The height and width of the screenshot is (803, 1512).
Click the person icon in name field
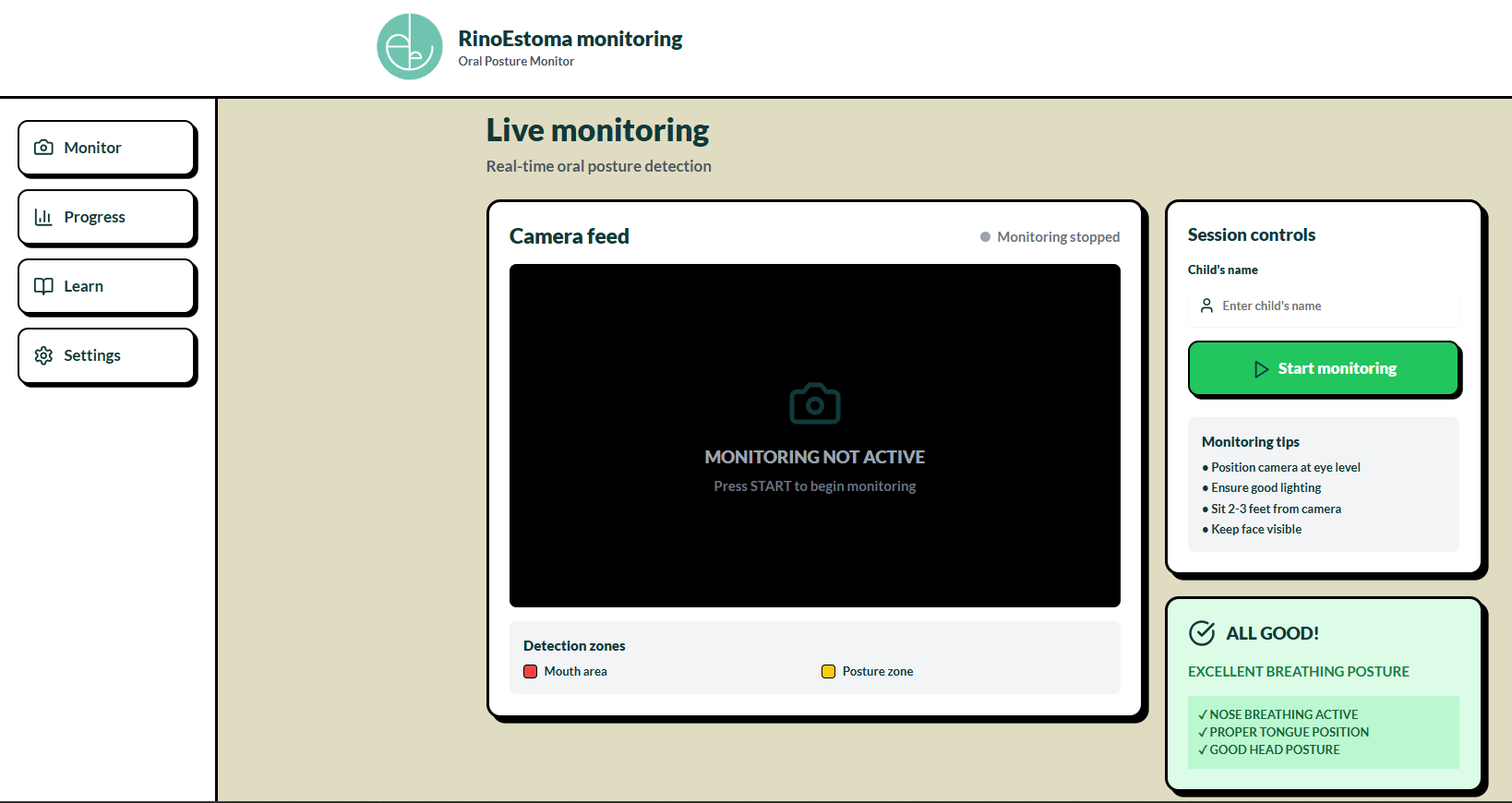[1206, 306]
